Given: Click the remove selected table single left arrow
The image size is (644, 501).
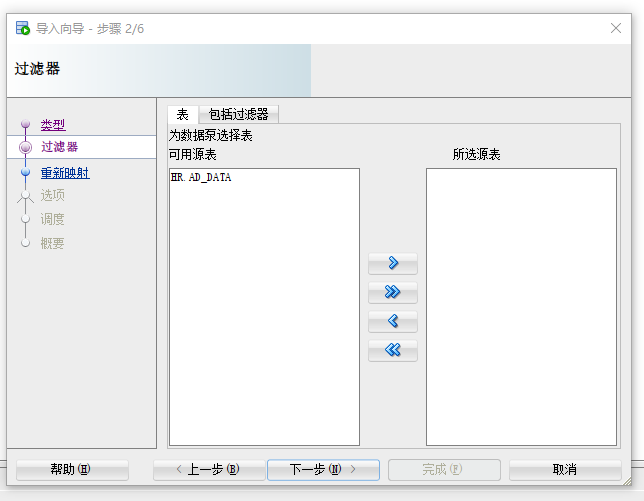Looking at the screenshot, I should (393, 322).
